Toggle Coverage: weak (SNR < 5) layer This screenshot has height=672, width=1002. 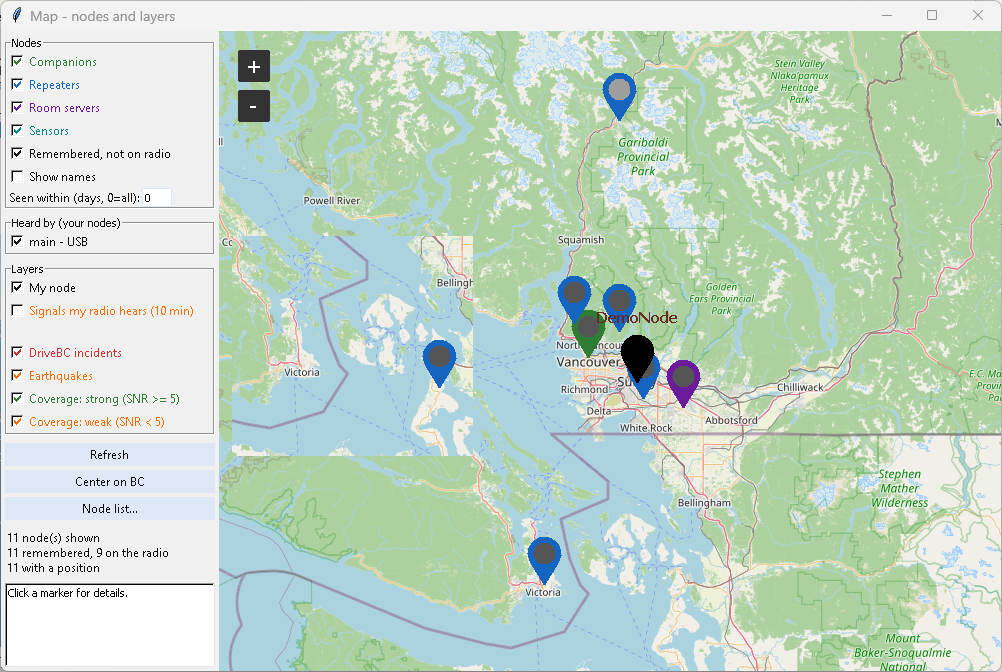point(17,422)
